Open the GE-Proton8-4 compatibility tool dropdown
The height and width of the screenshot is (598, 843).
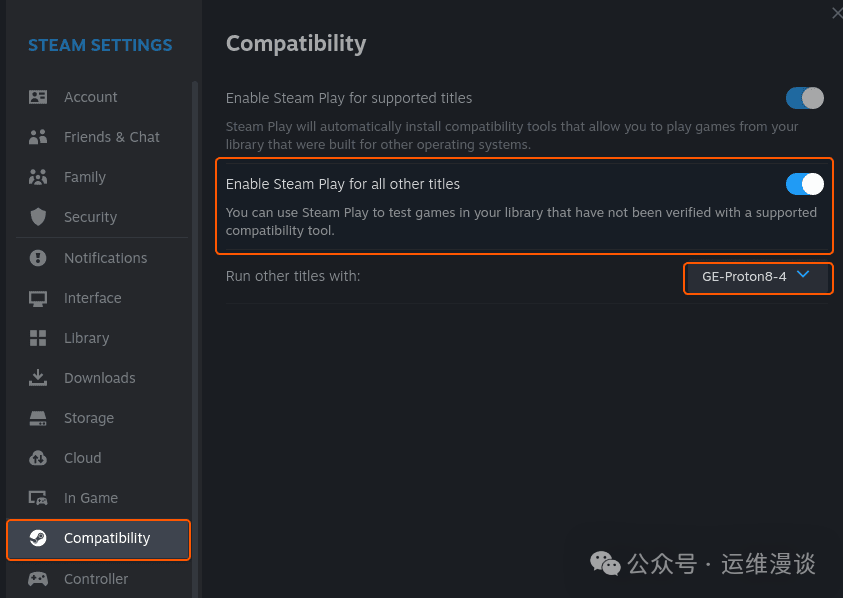(x=757, y=278)
